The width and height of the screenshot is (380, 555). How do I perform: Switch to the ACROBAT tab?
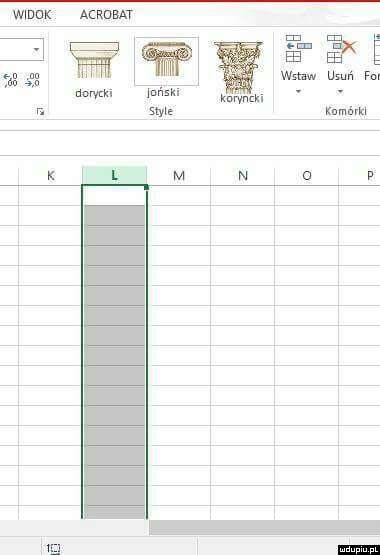(x=106, y=15)
